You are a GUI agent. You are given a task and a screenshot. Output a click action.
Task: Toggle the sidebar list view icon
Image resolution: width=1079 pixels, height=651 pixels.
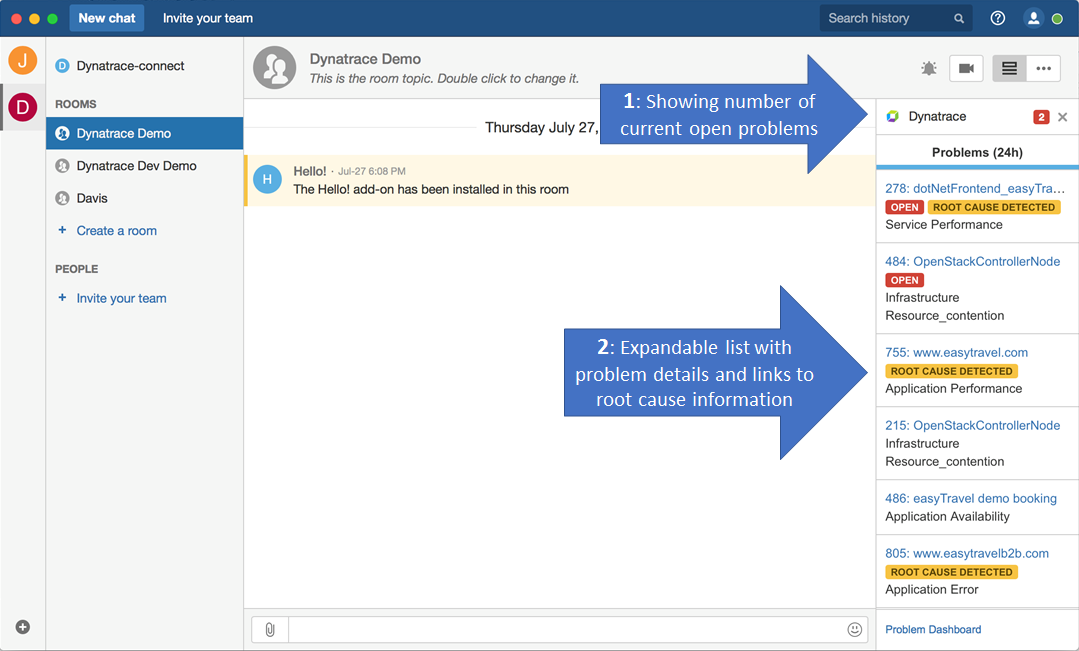(x=1009, y=68)
